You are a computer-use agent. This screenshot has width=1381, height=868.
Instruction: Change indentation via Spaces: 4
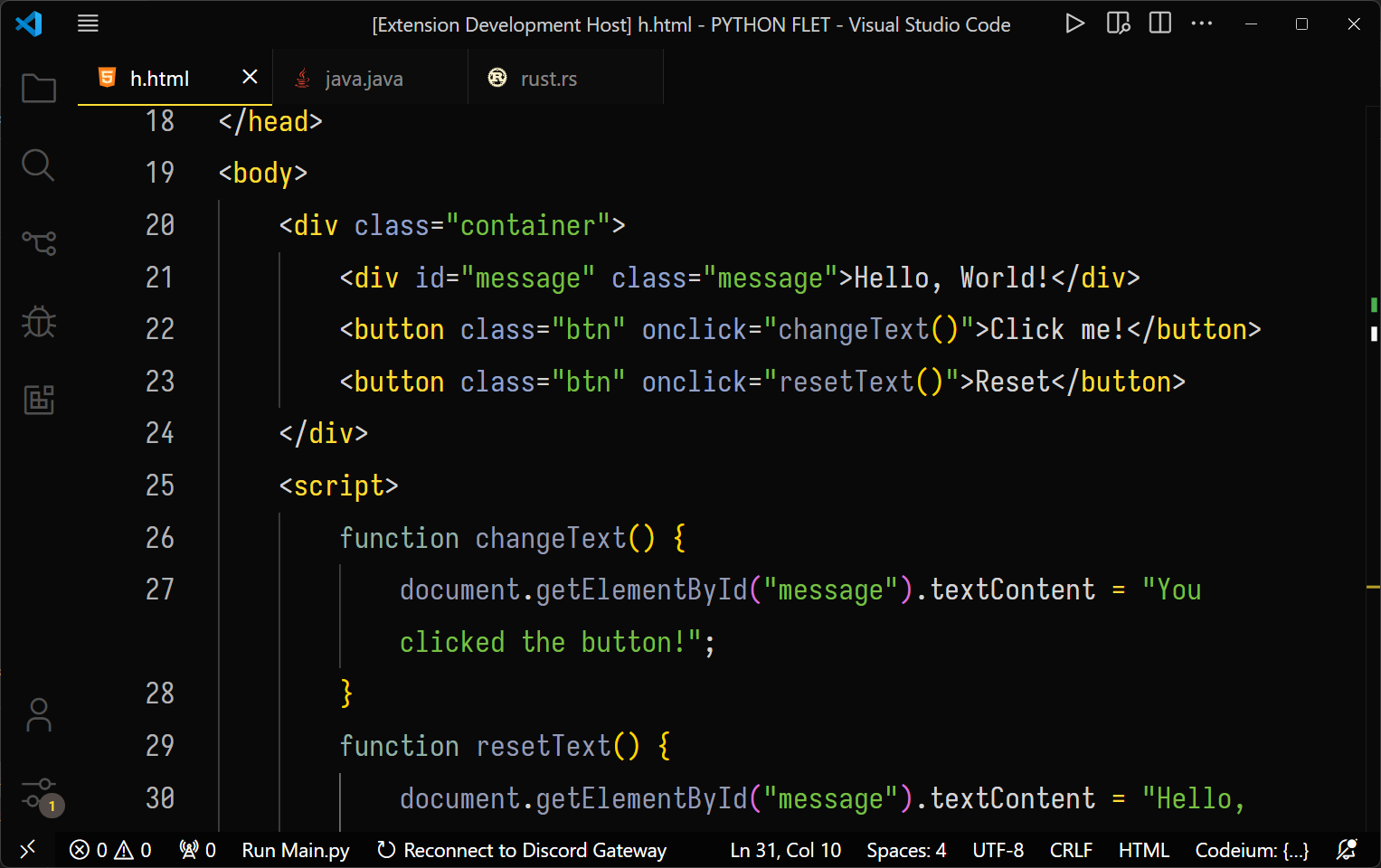[906, 850]
